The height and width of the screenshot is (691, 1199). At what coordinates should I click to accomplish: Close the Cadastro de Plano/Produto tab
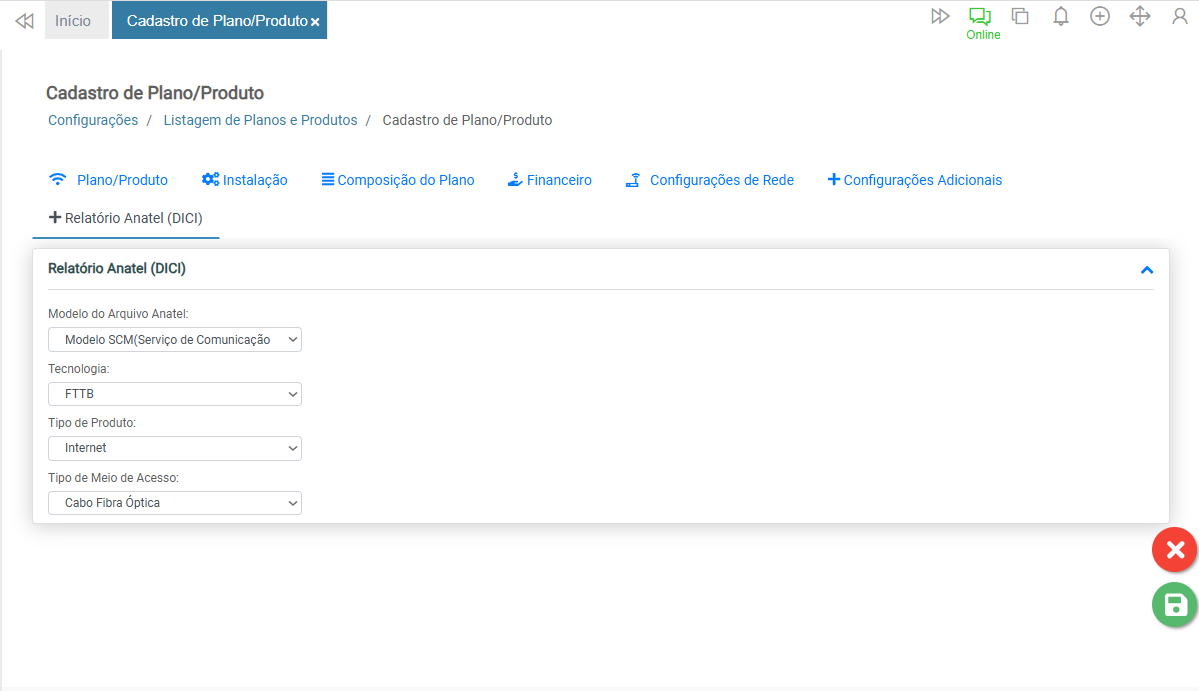click(315, 22)
